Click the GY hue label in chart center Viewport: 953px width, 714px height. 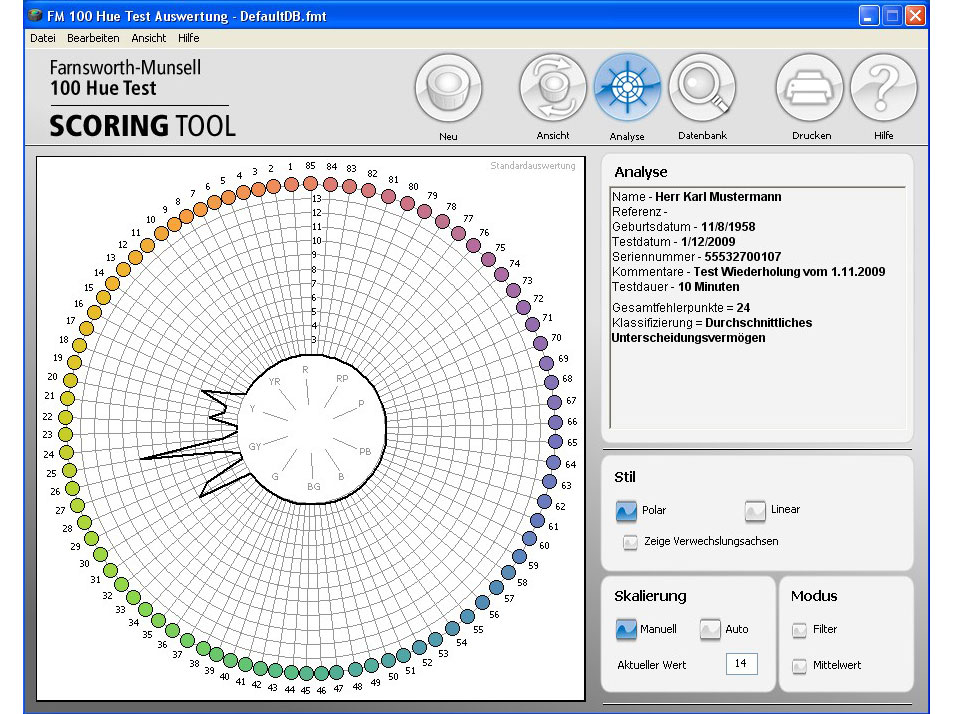click(x=255, y=447)
